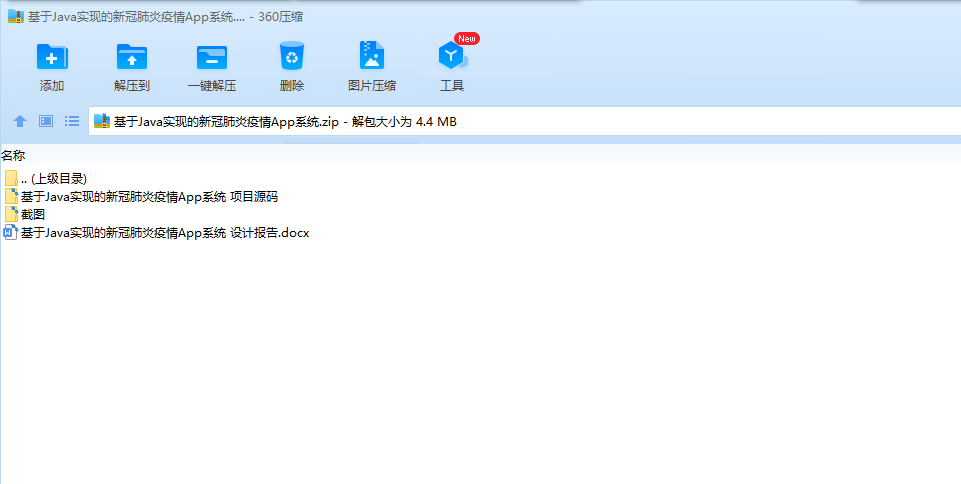Click the 删除 (Delete) trash icon
961x484 pixels.
pyautogui.click(x=292, y=56)
